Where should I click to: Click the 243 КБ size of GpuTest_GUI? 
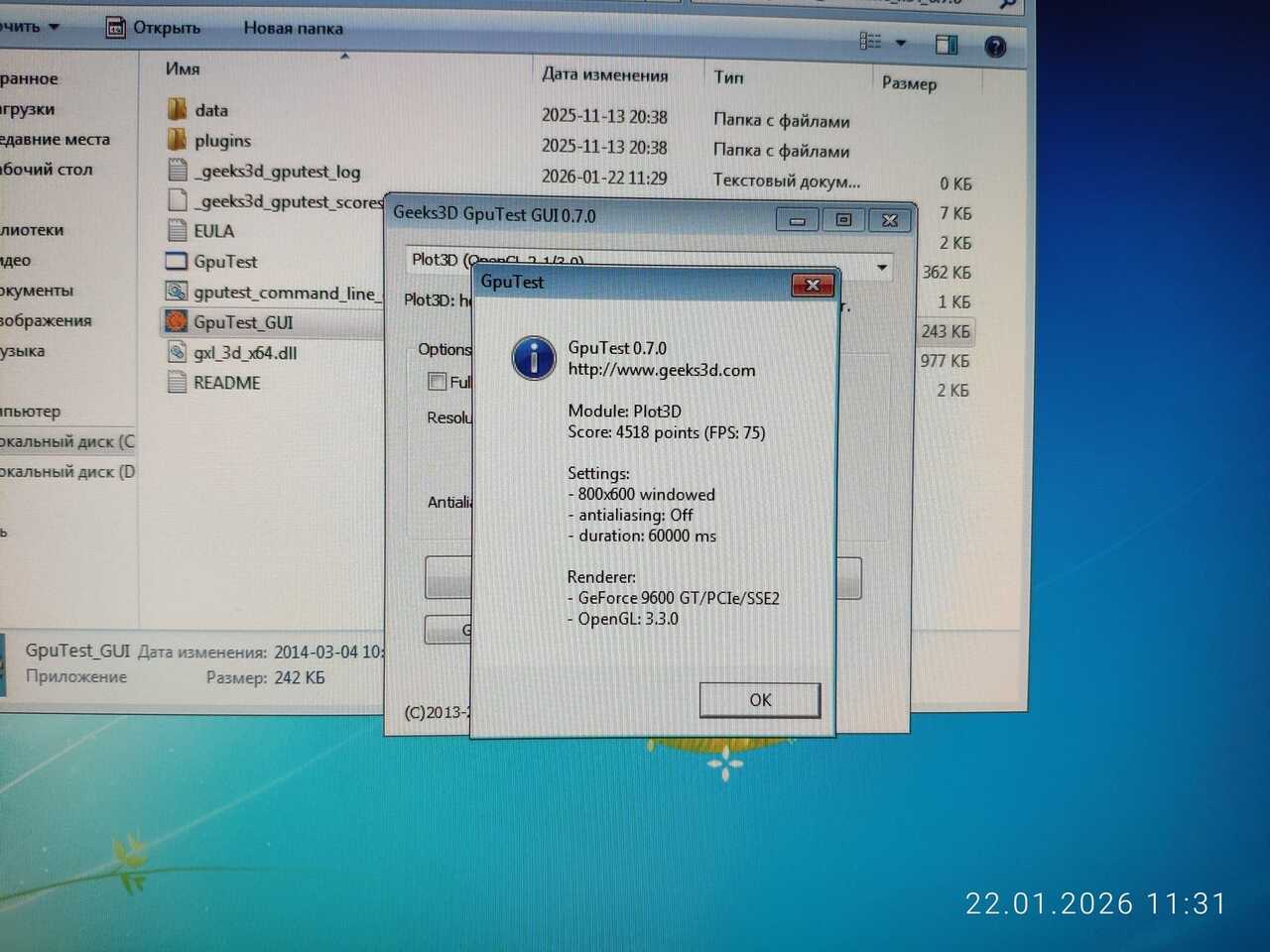pyautogui.click(x=946, y=331)
